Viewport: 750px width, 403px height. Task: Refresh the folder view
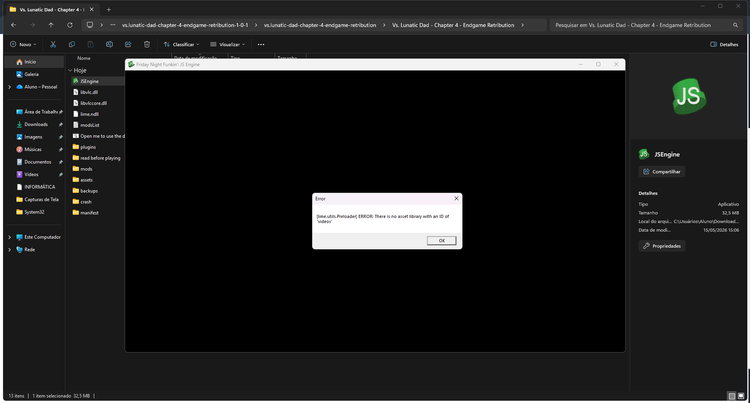(70, 25)
